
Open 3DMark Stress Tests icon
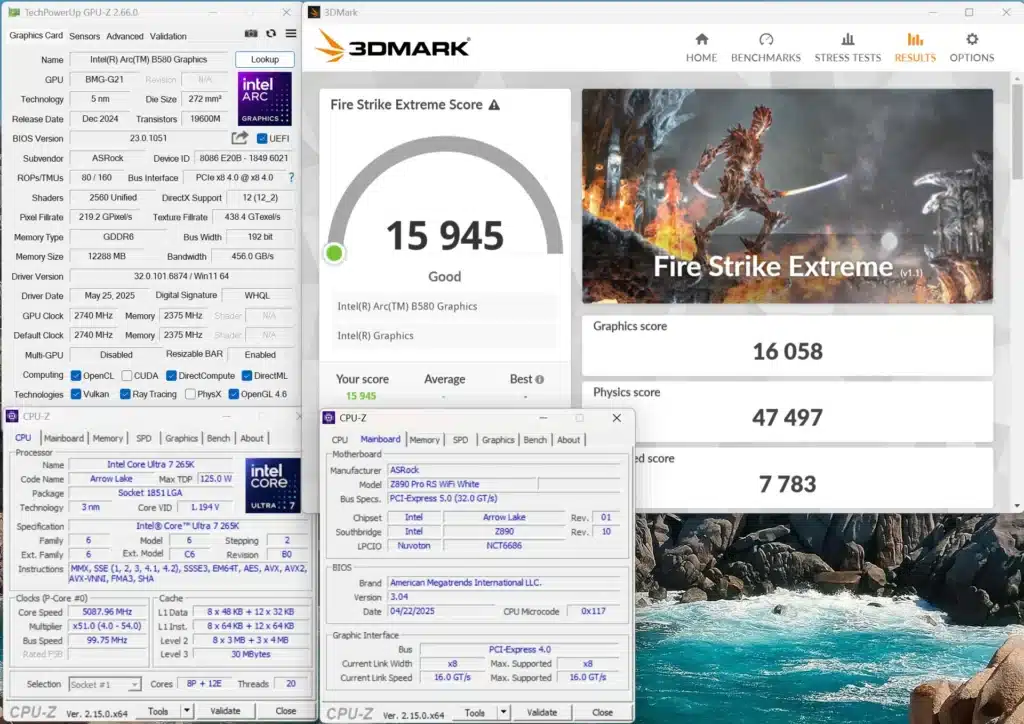pyautogui.click(x=848, y=39)
